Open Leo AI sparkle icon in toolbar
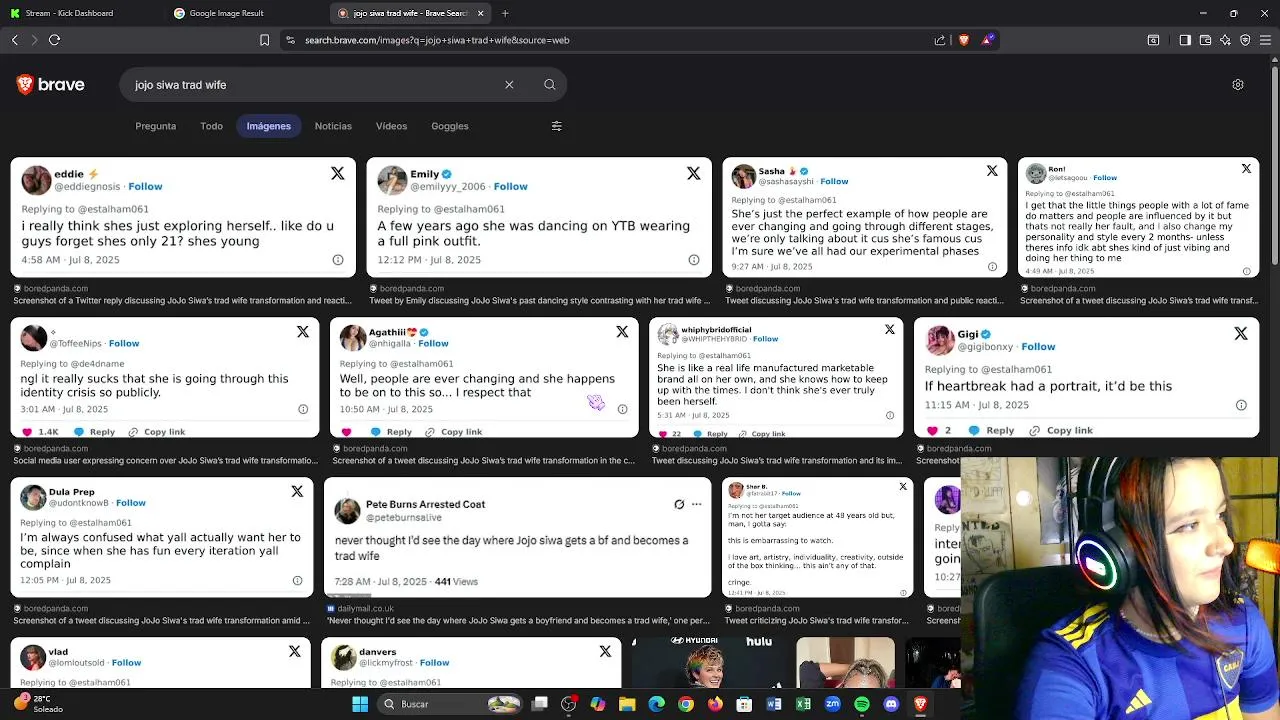The height and width of the screenshot is (720, 1280). point(1225,40)
